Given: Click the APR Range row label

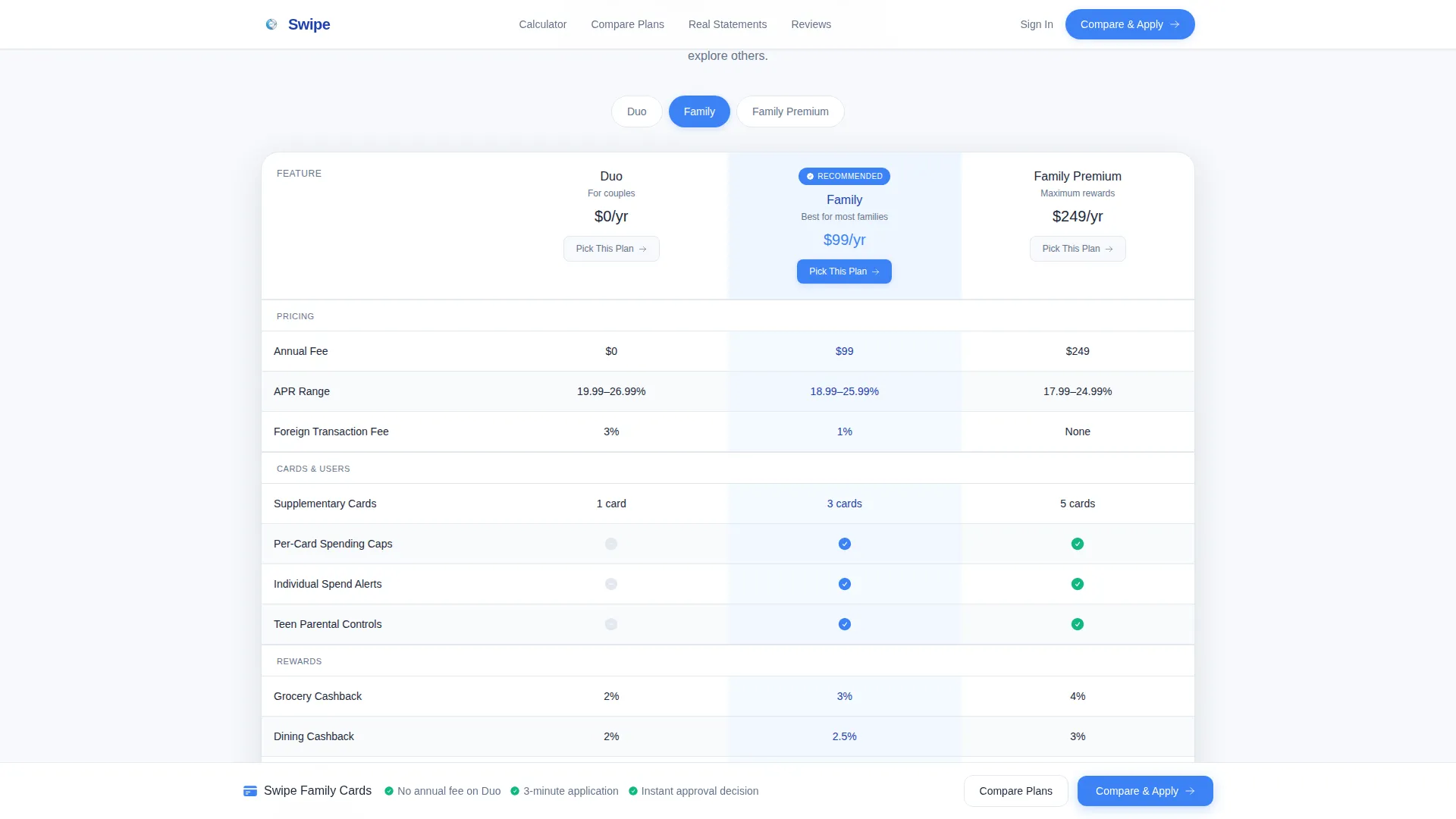Looking at the screenshot, I should [x=302, y=391].
